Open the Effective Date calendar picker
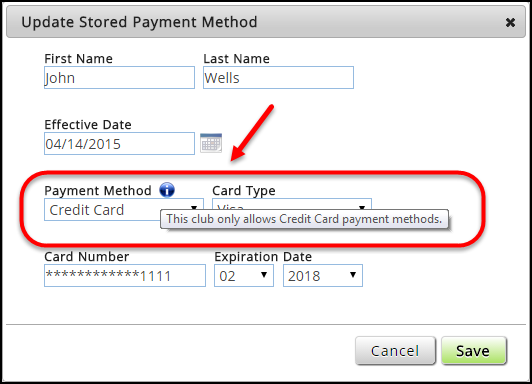This screenshot has height=384, width=532. (211, 143)
